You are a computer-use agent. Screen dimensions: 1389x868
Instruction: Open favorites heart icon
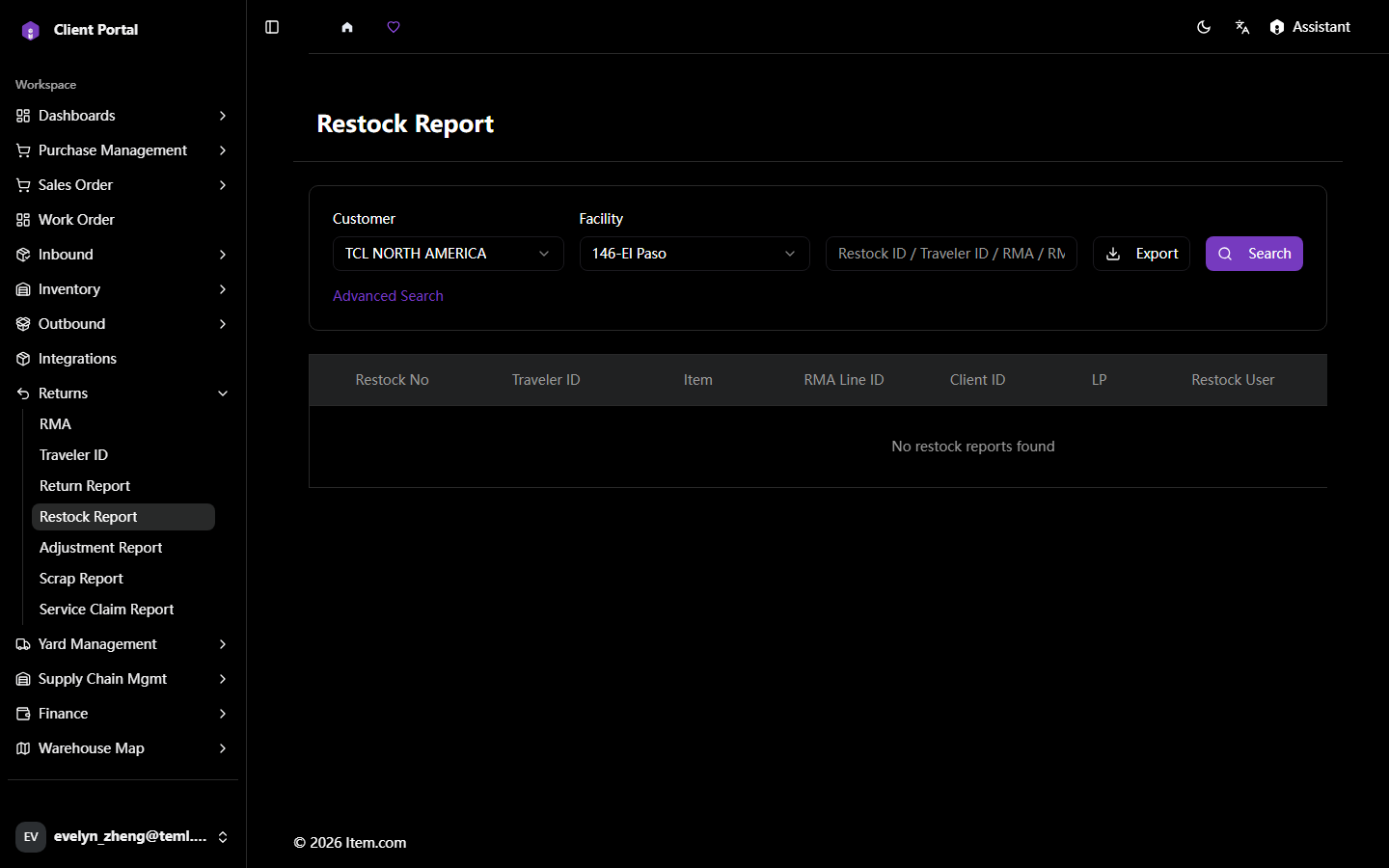(394, 27)
